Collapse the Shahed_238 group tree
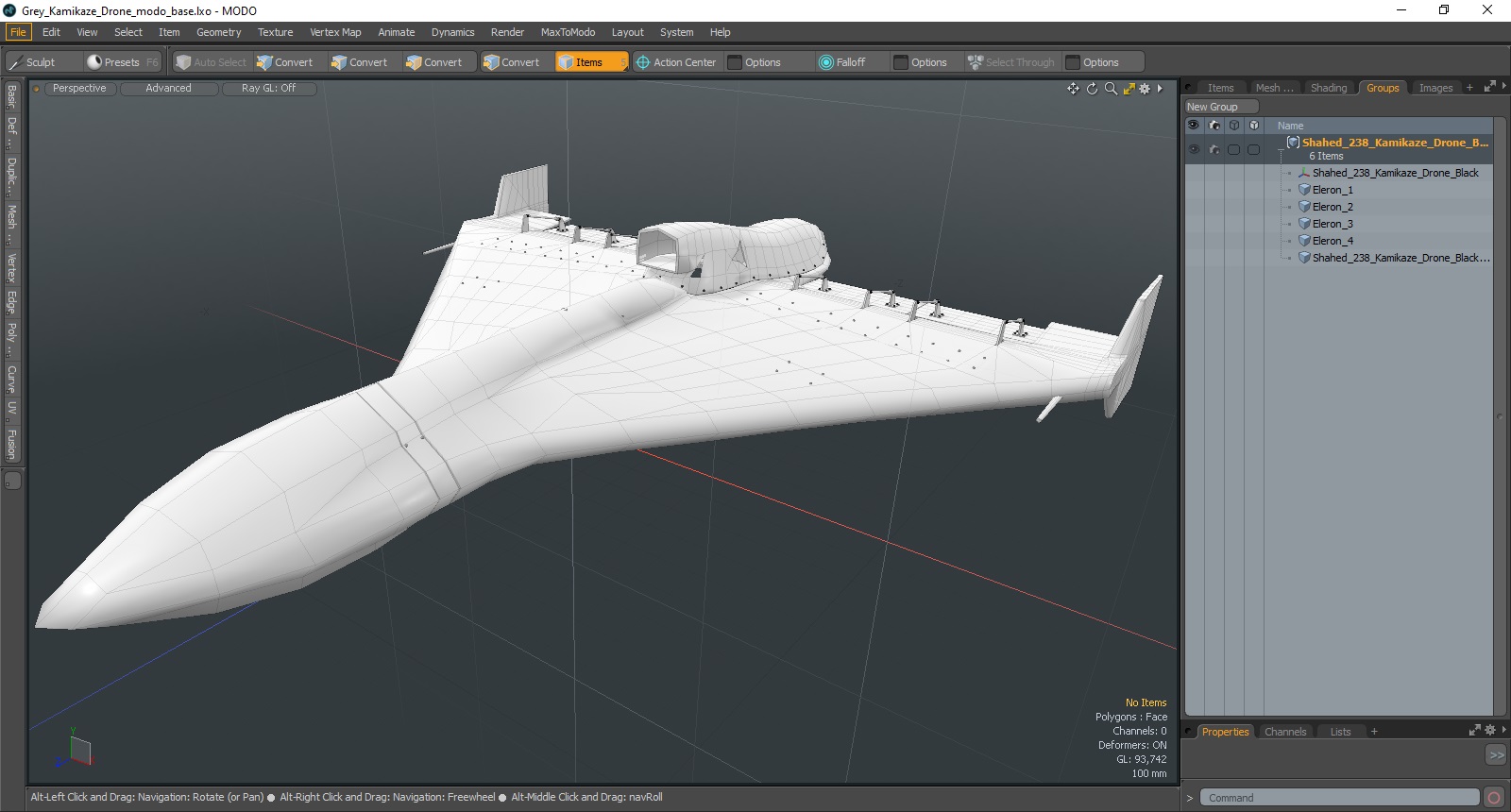Image resolution: width=1511 pixels, height=812 pixels. pos(1282,149)
